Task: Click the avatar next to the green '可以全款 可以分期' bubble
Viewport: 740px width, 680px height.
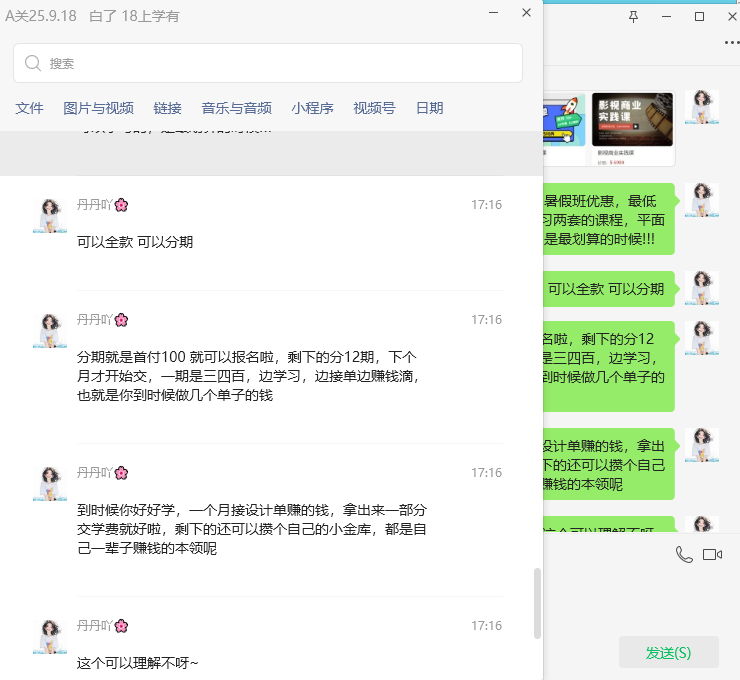Action: (x=701, y=288)
